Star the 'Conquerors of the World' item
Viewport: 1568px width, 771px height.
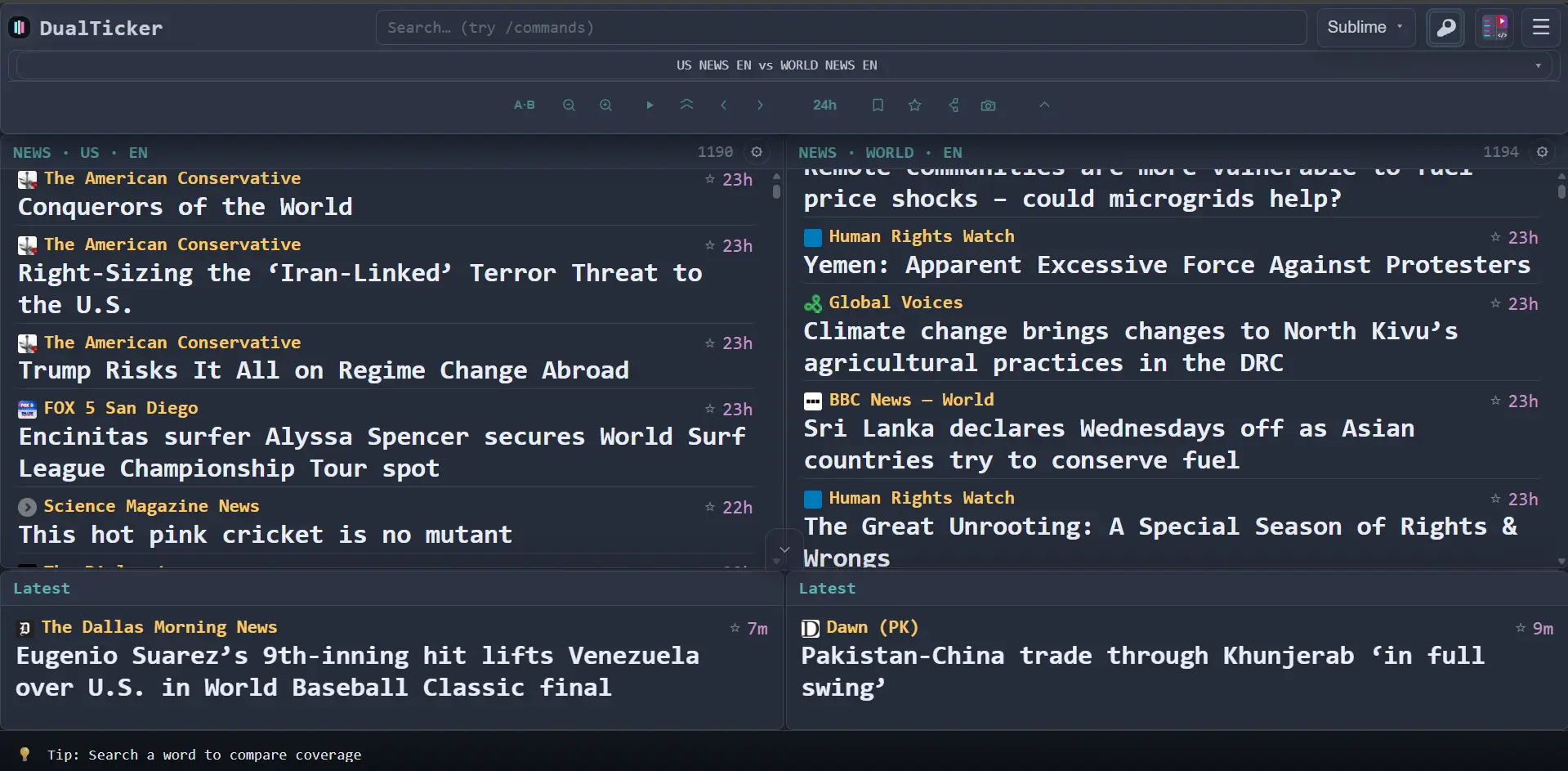[709, 179]
